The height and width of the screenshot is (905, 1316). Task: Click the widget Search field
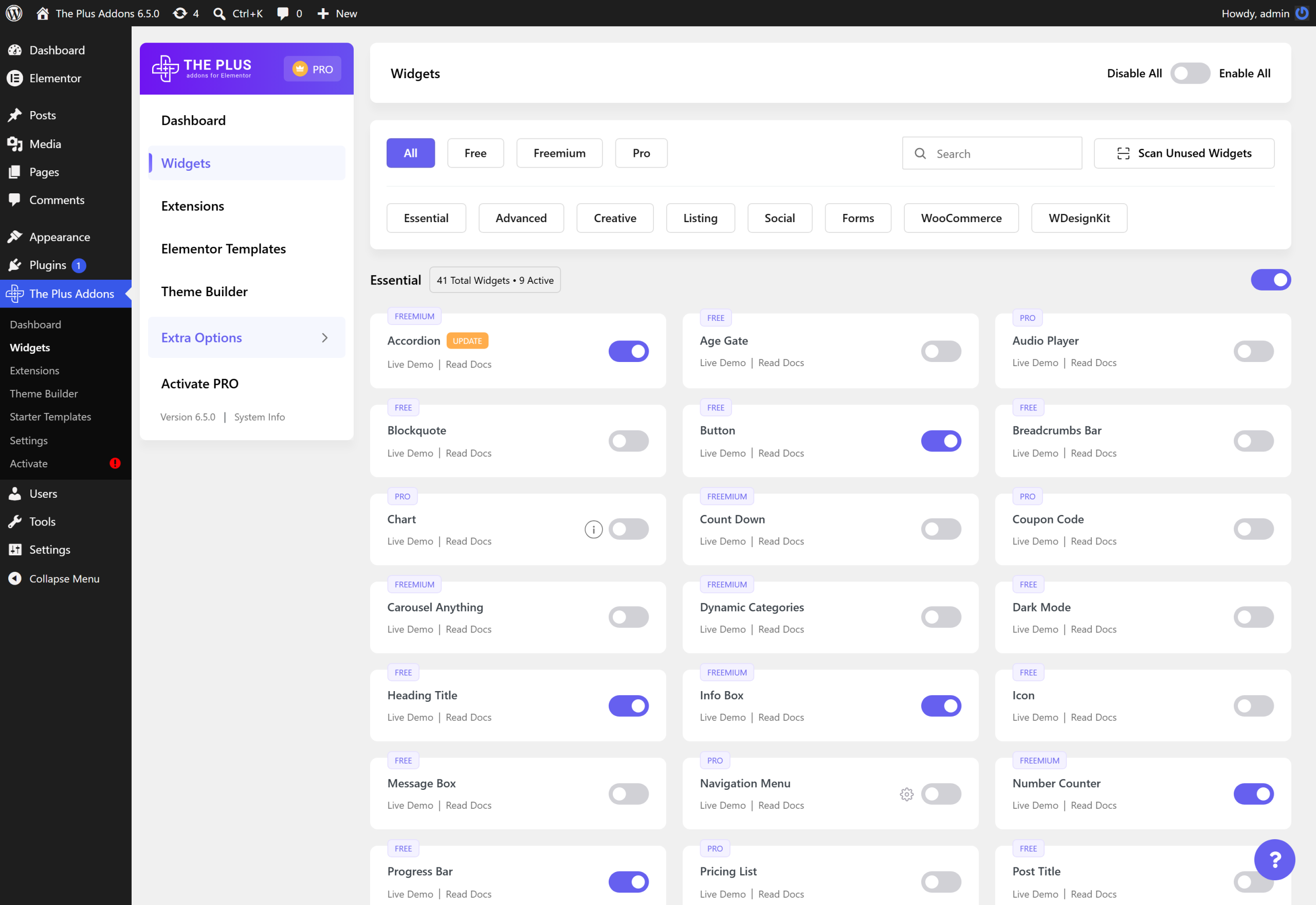(991, 153)
